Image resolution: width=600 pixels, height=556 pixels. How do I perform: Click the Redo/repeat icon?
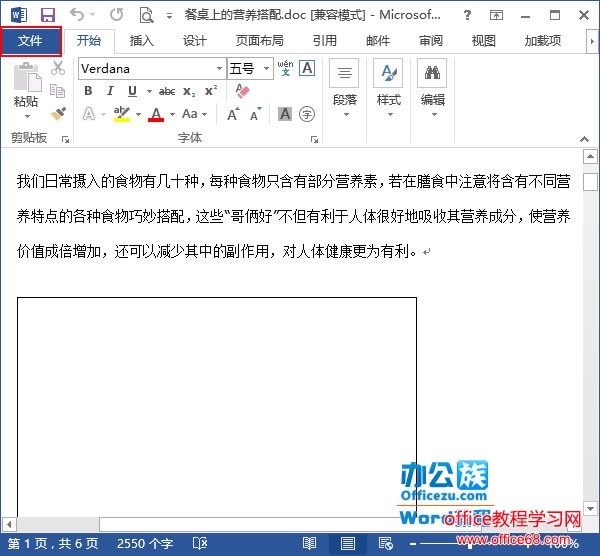(x=117, y=15)
